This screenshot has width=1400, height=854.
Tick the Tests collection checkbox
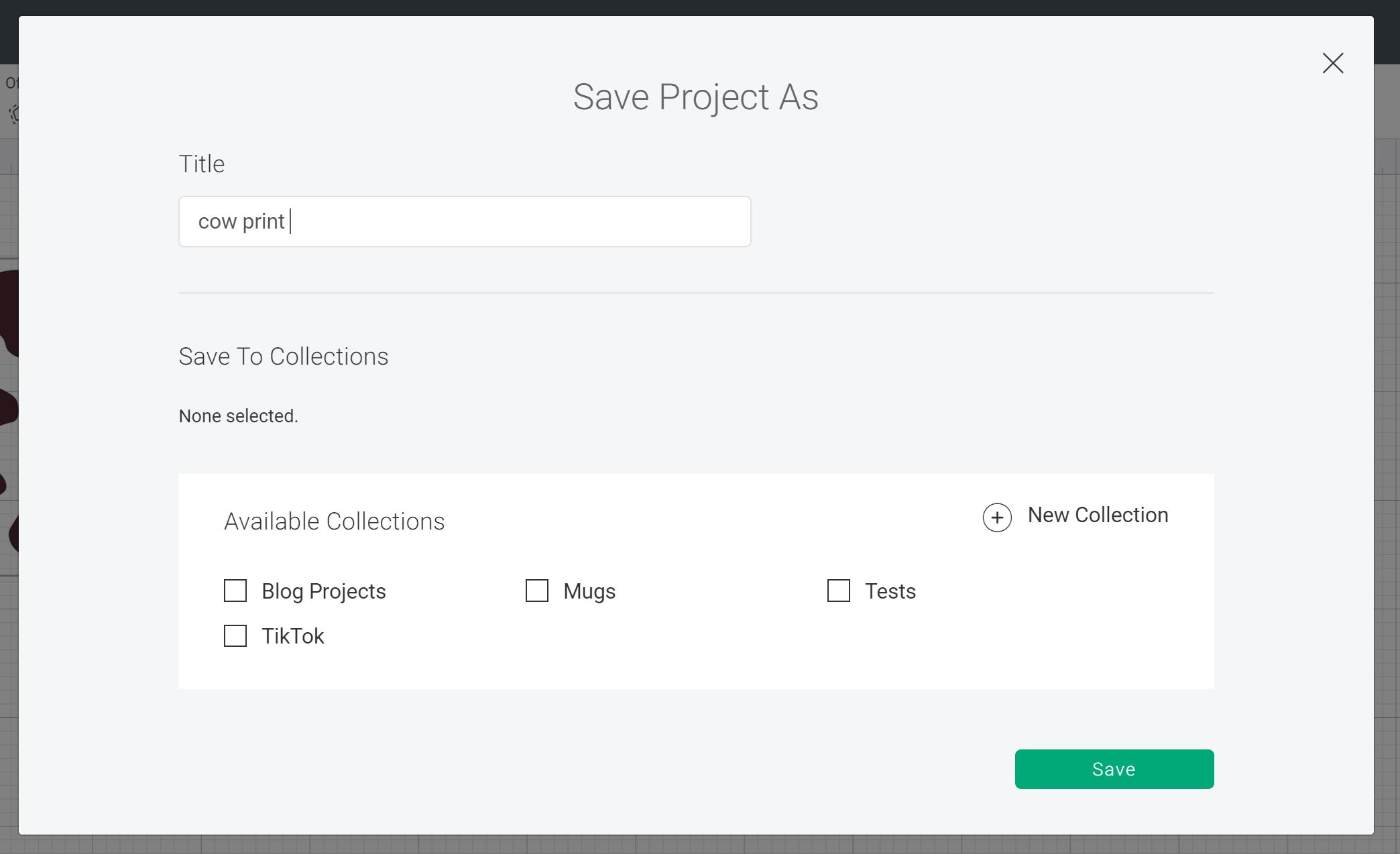click(838, 591)
